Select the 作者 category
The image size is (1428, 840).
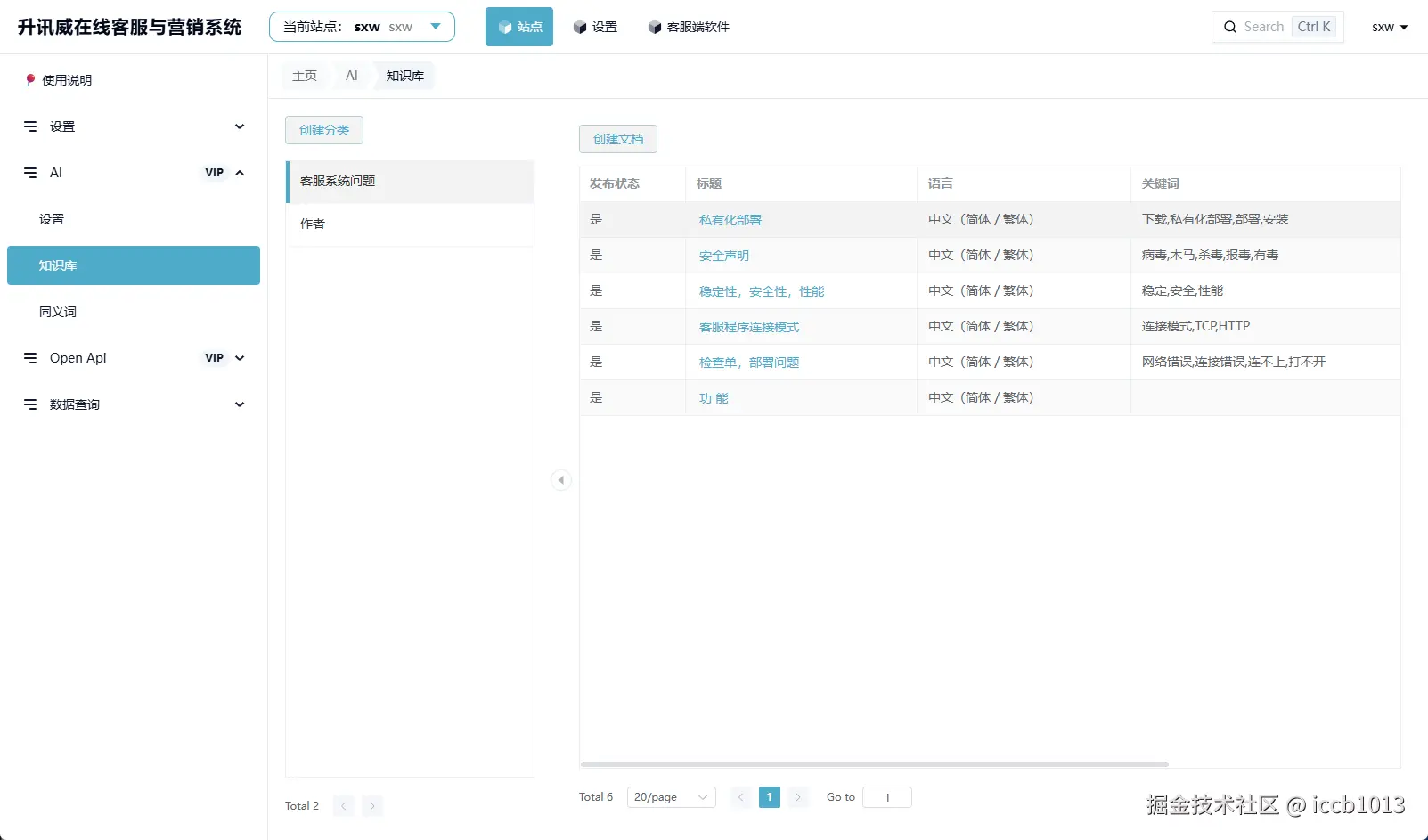click(x=410, y=224)
